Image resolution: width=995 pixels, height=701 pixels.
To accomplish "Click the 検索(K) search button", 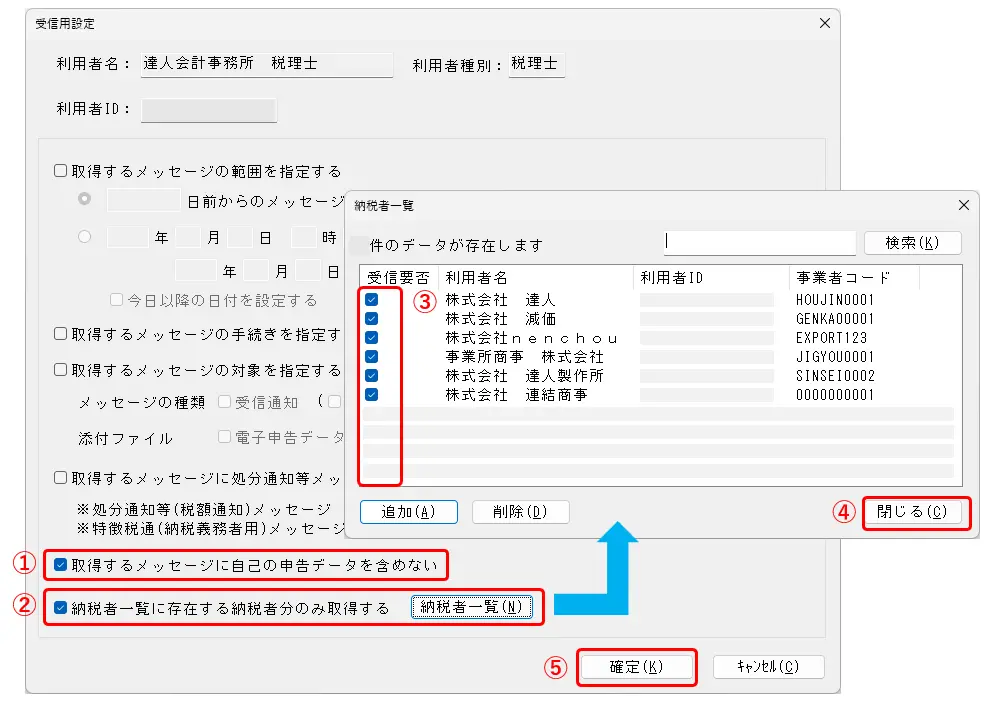I will [x=914, y=243].
